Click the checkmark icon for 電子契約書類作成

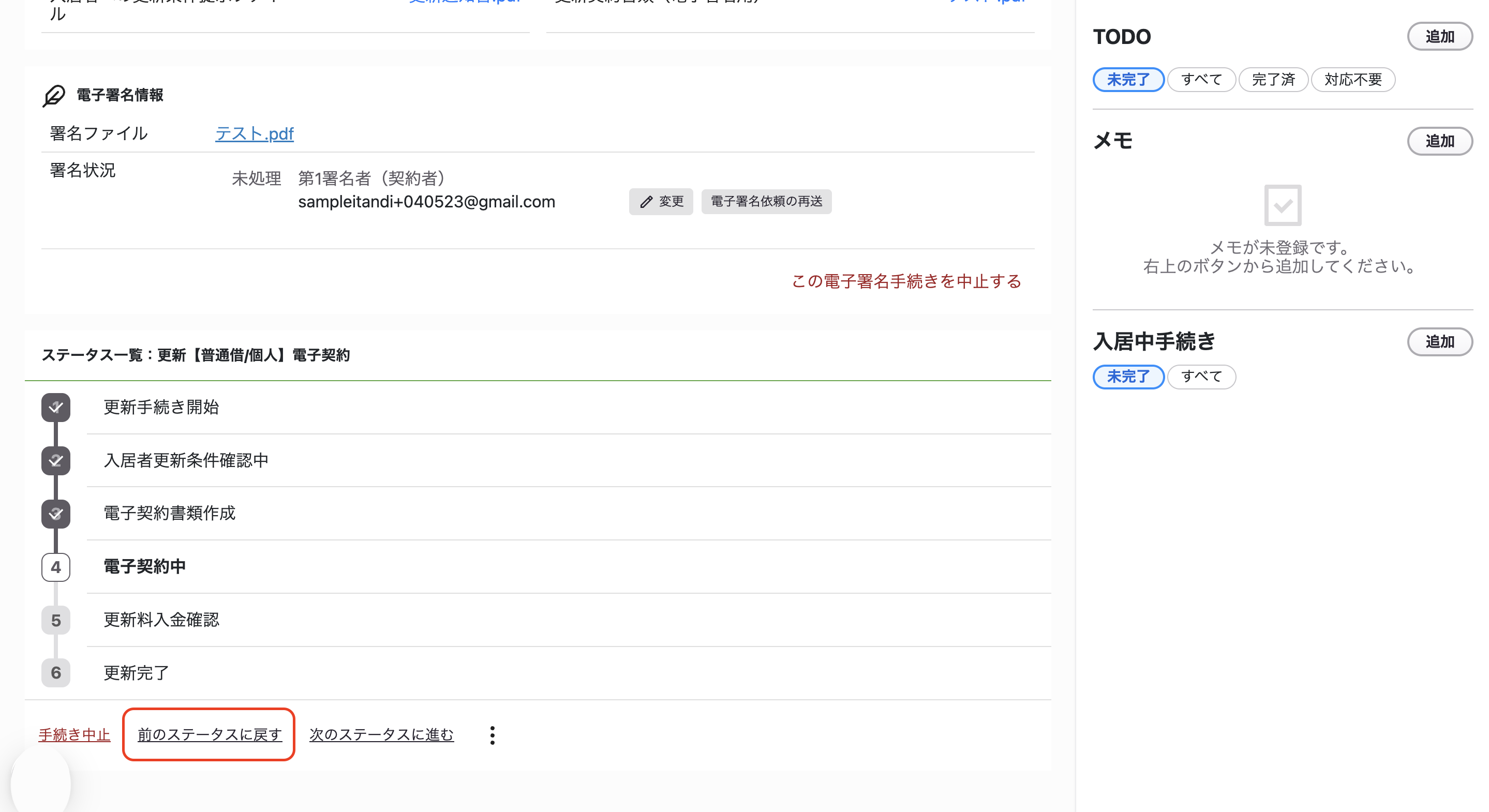click(x=55, y=514)
